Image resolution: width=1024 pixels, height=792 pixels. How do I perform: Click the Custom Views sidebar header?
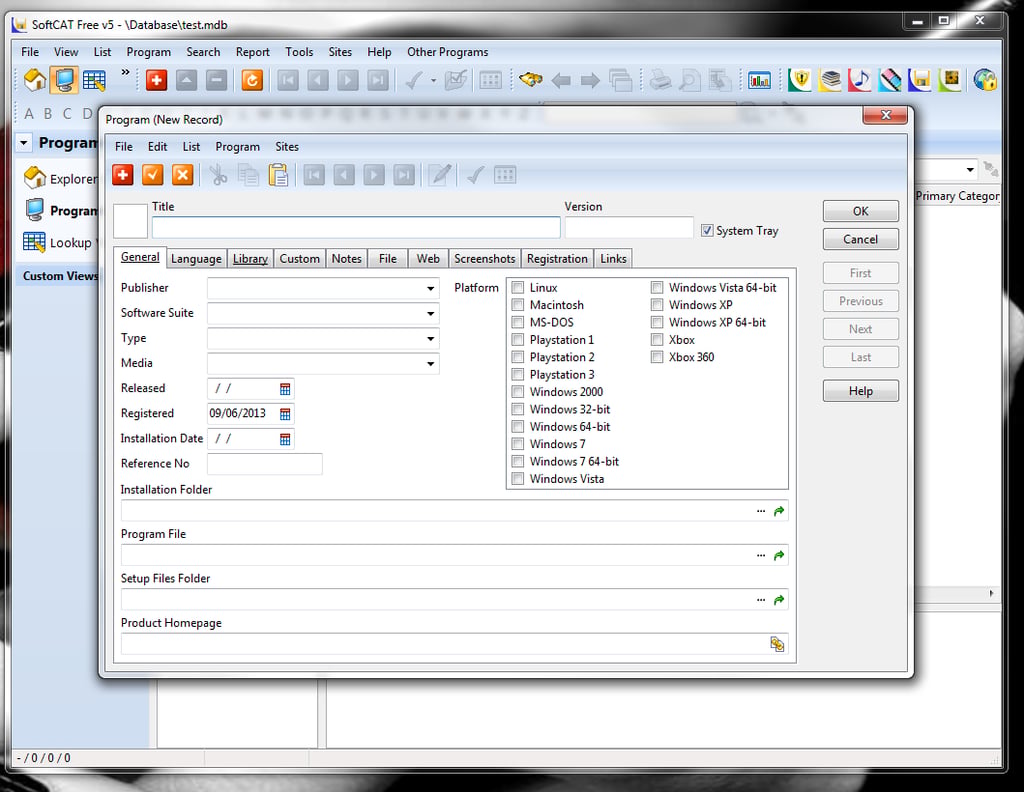[59, 276]
